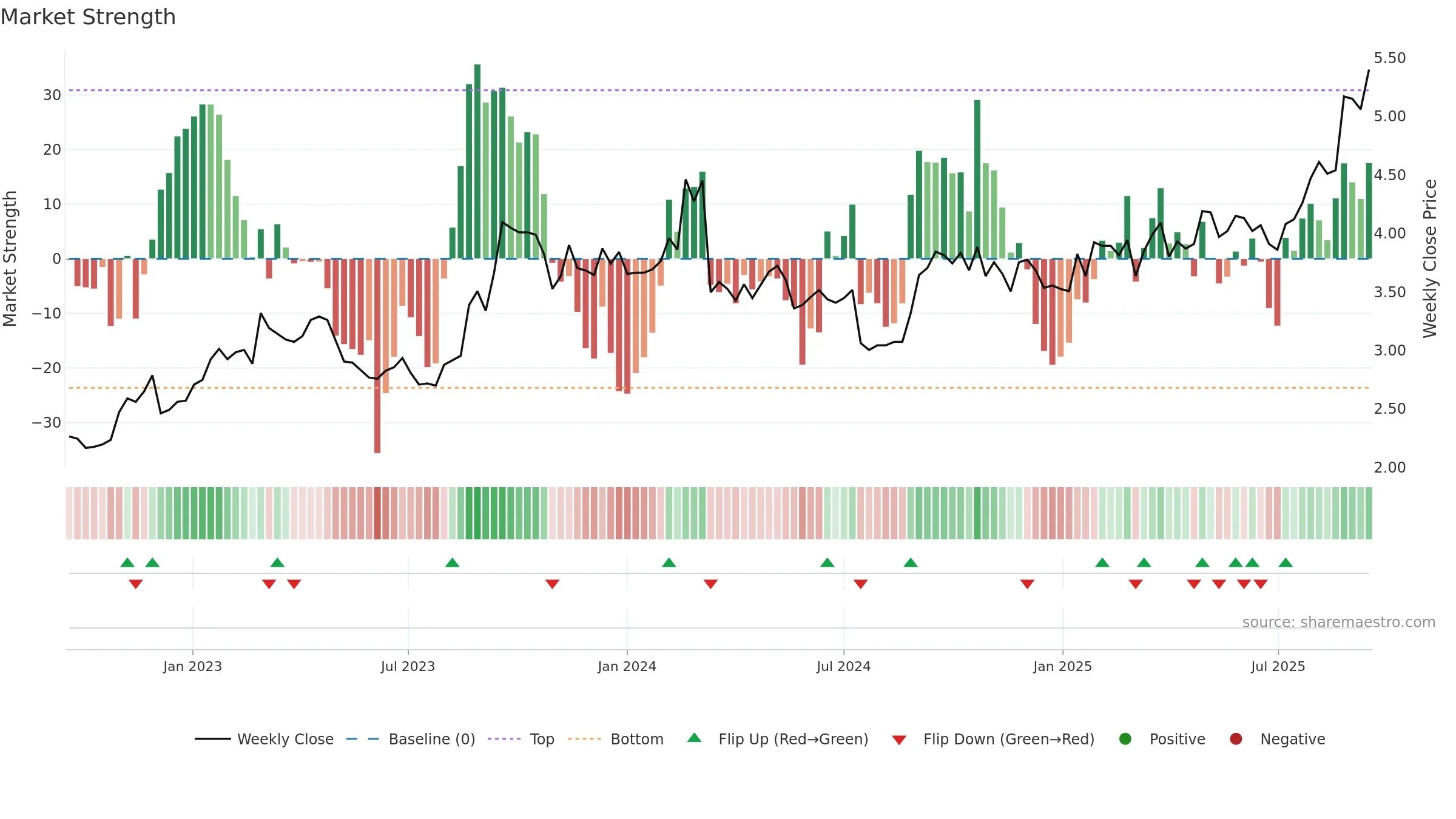Click the flip-down triangle near Dec 2024

1027,584
